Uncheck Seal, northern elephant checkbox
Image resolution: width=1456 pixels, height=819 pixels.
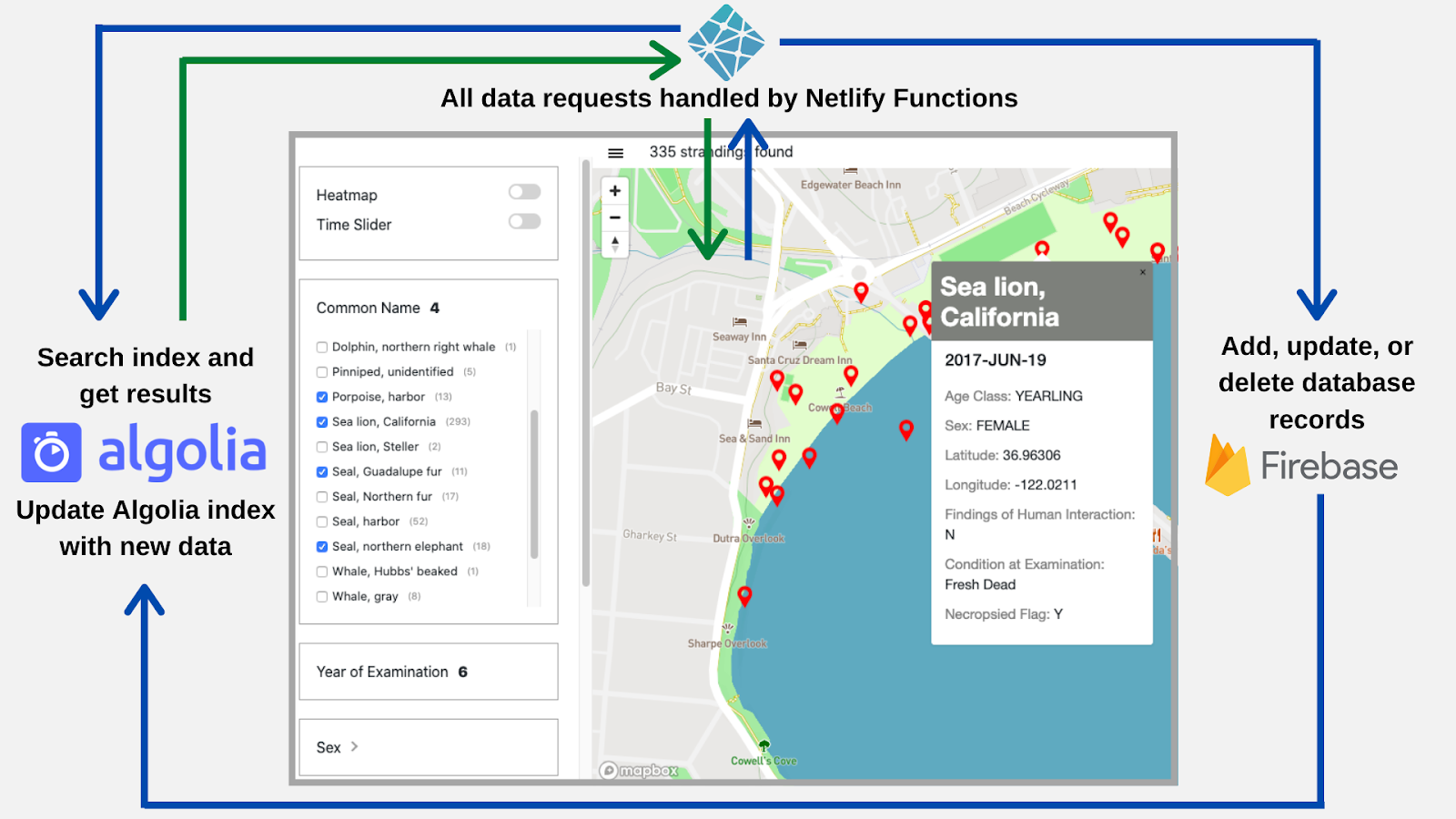pos(322,547)
